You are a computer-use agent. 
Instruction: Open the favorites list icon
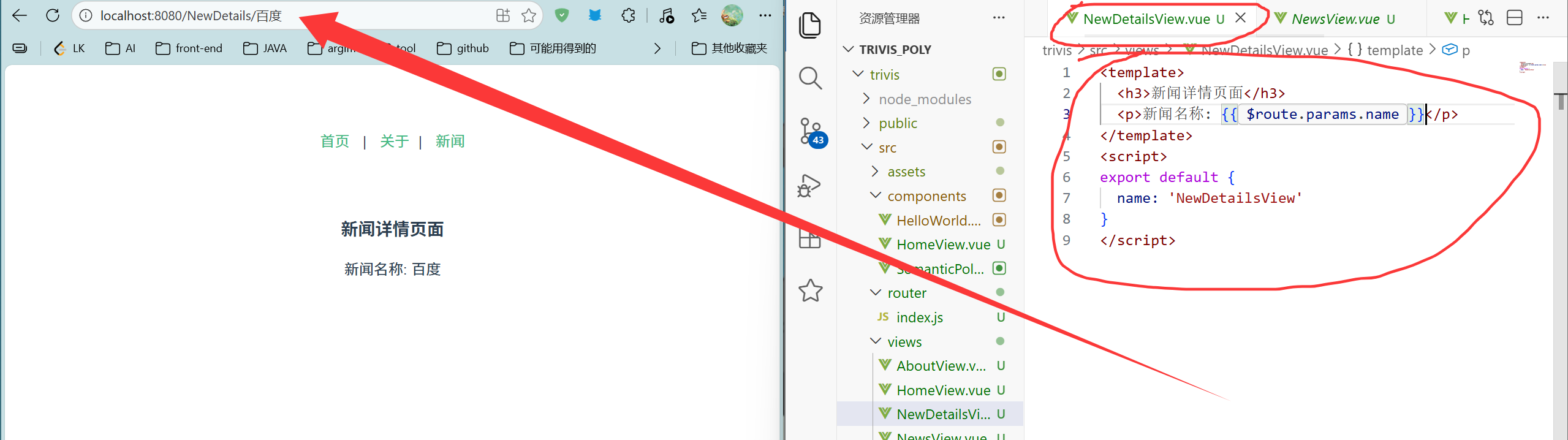[x=699, y=15]
